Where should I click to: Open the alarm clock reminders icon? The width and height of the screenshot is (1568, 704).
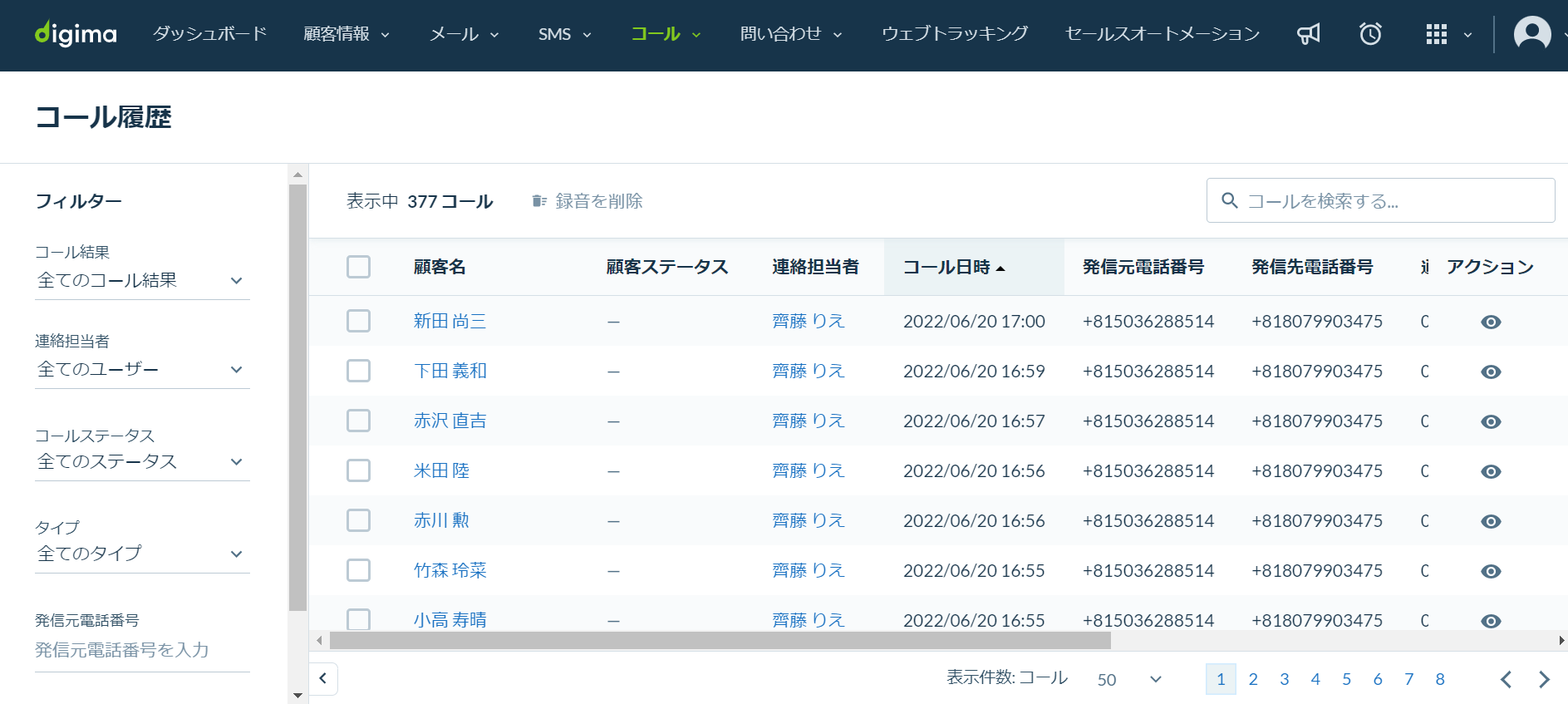[1370, 34]
